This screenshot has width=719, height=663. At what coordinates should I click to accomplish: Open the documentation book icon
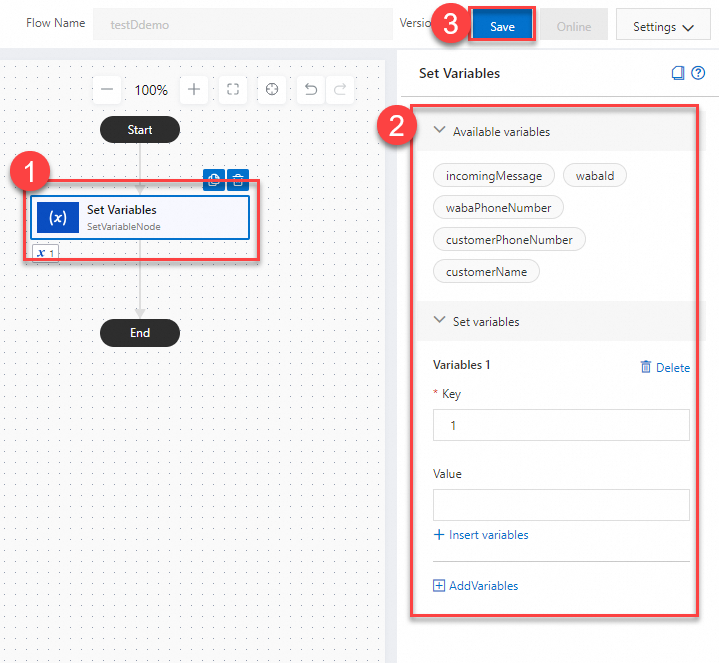click(678, 73)
